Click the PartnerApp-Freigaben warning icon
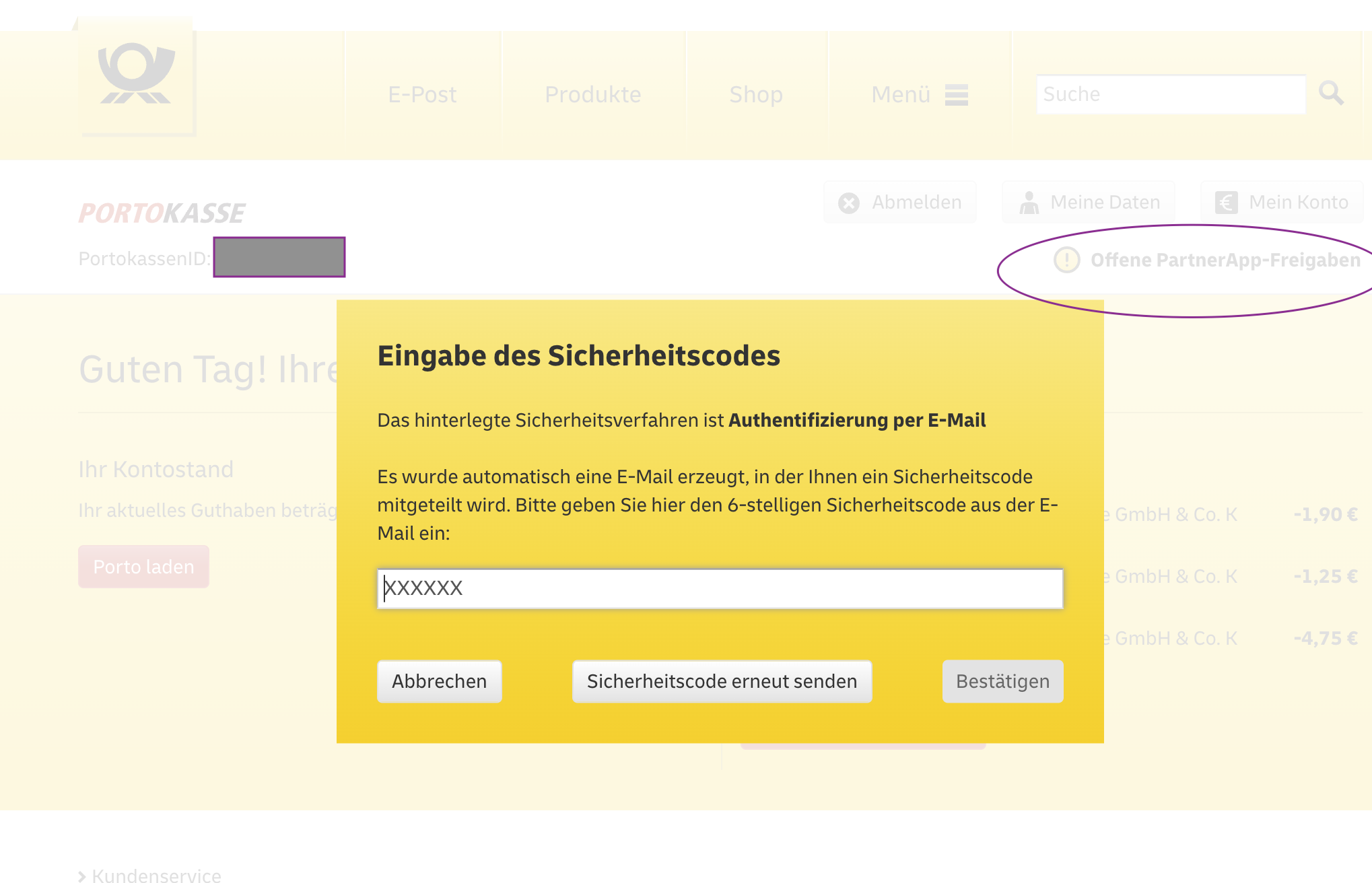 pyautogui.click(x=1066, y=260)
